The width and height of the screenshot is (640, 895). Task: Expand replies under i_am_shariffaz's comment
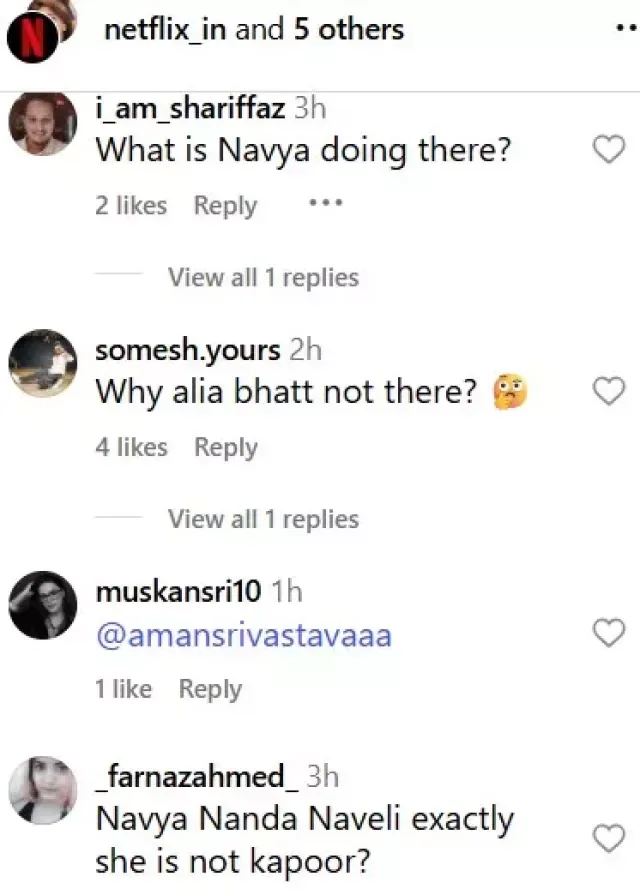coord(263,278)
